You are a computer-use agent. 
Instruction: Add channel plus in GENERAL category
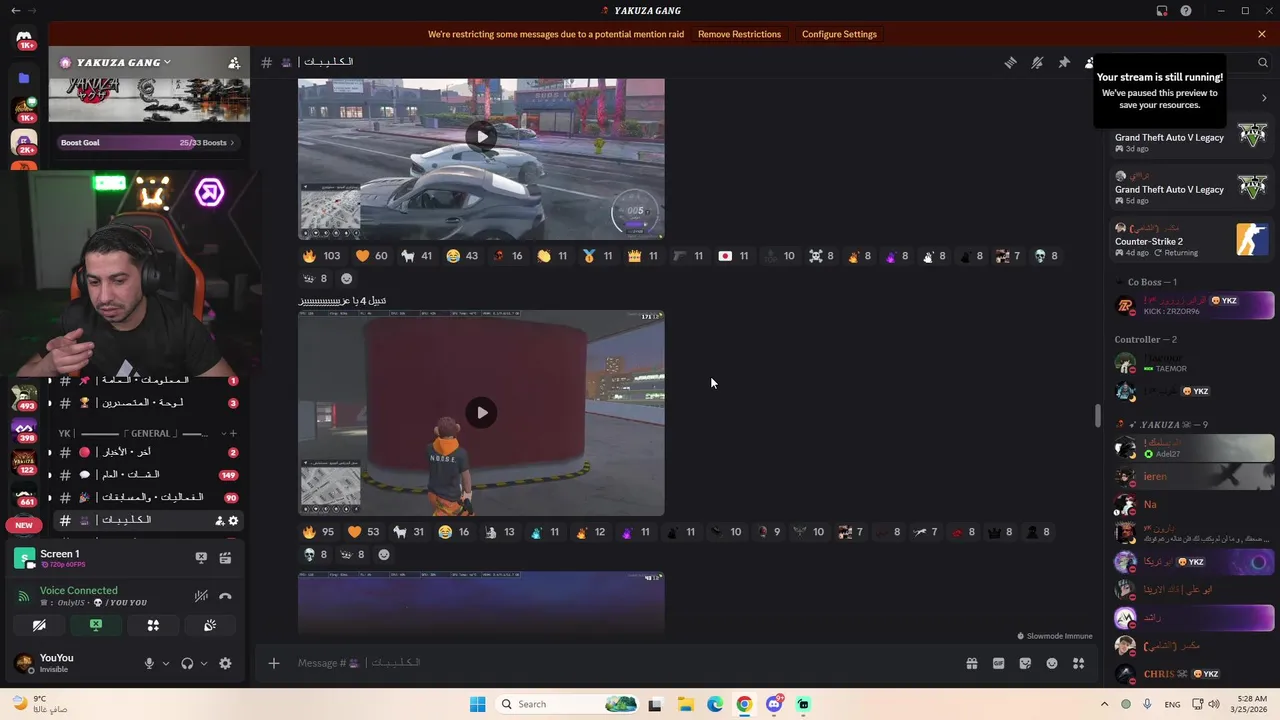233,433
